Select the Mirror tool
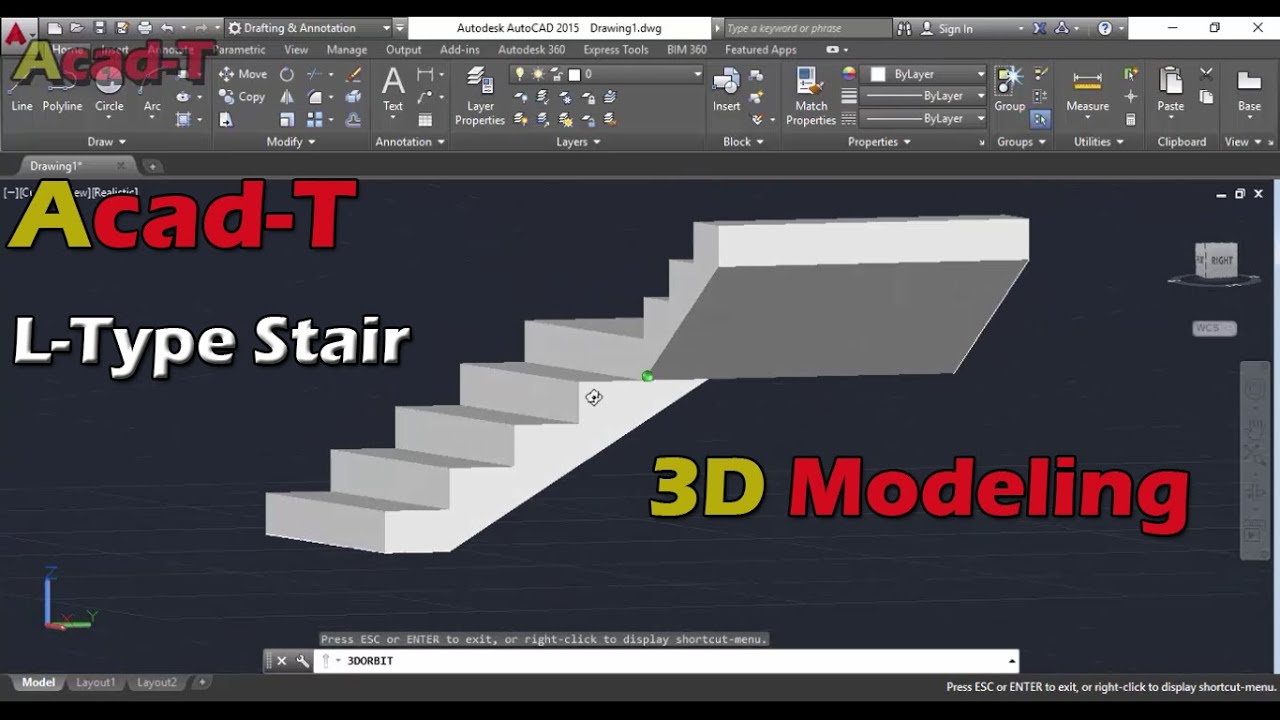Screen dimensions: 1280x720 287,97
